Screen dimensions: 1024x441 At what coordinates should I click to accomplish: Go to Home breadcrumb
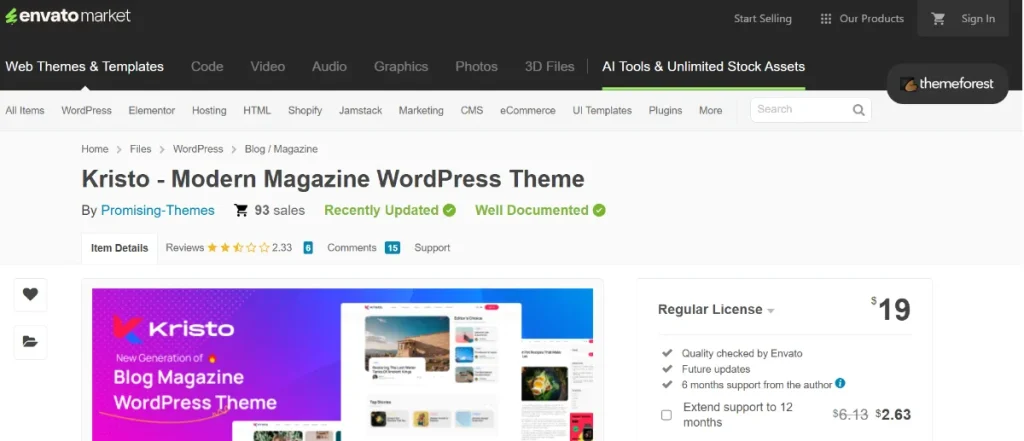click(95, 149)
